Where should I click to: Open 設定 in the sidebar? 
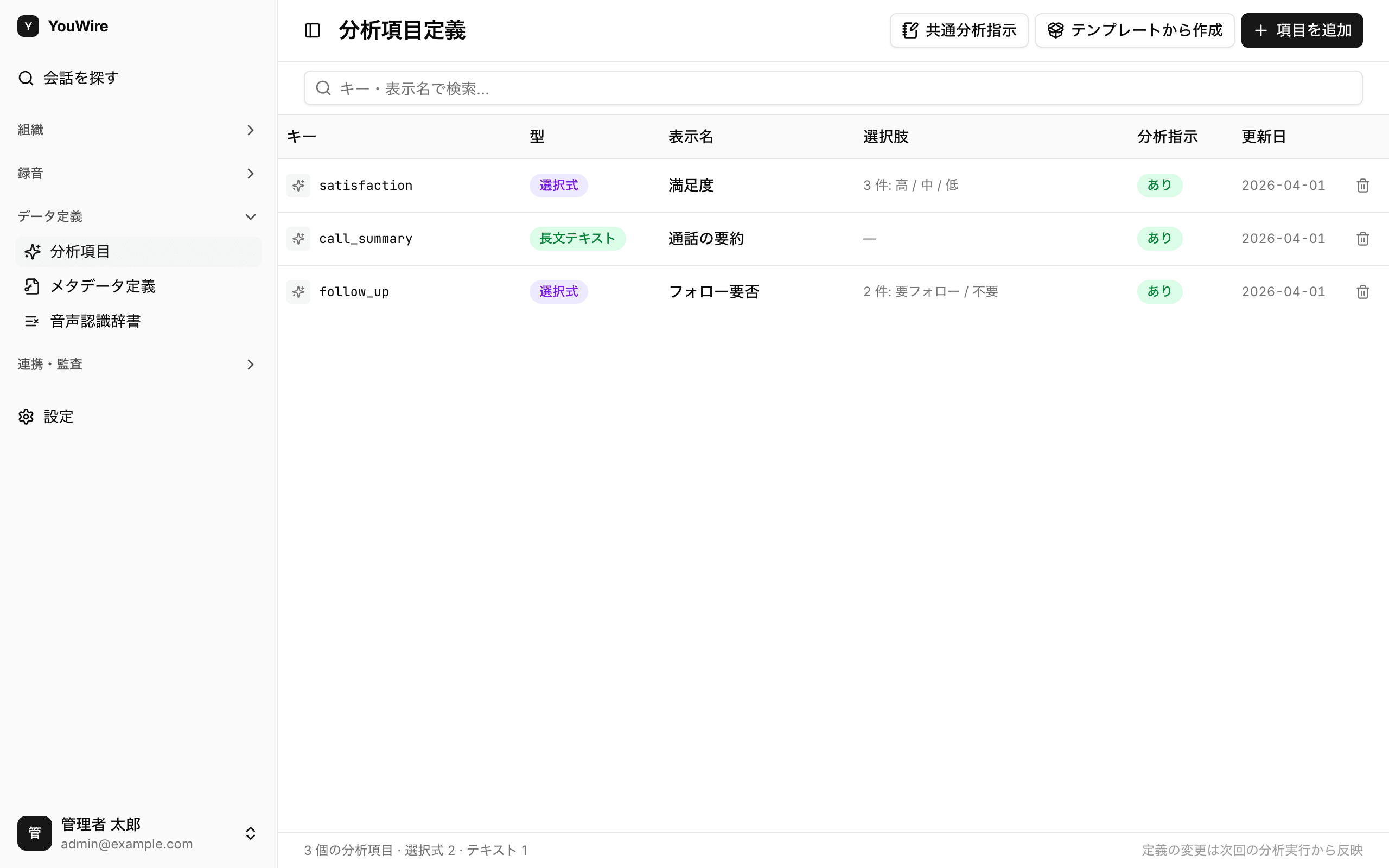[138, 417]
